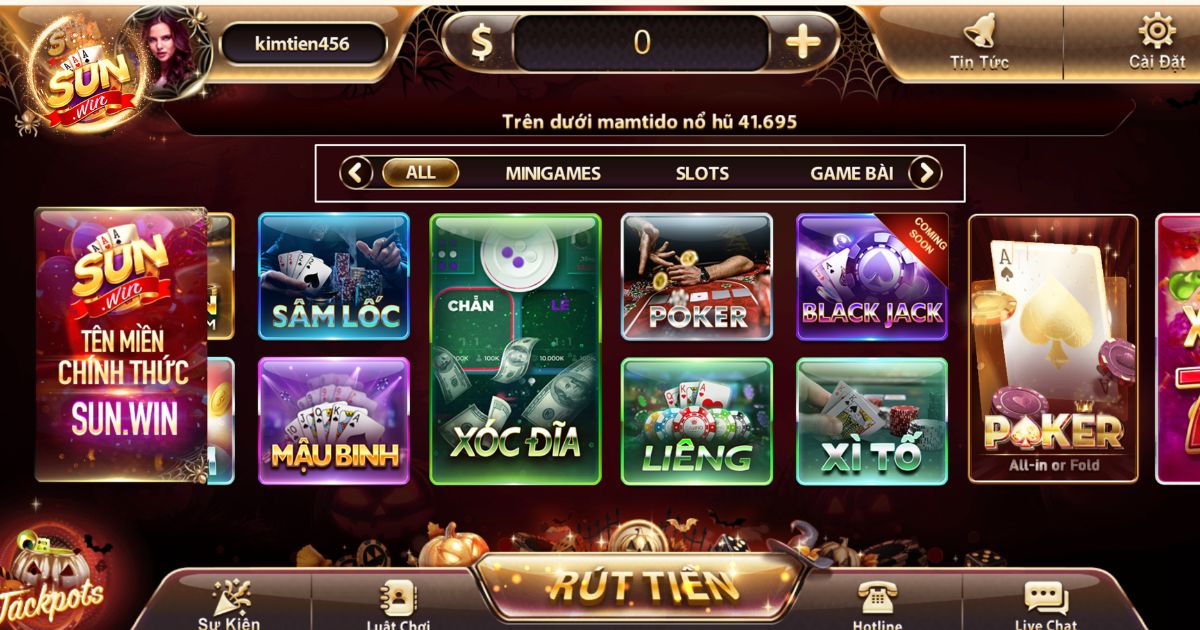This screenshot has width=1200, height=630.
Task: Switch to the MINIGAMES tab
Action: tap(553, 173)
